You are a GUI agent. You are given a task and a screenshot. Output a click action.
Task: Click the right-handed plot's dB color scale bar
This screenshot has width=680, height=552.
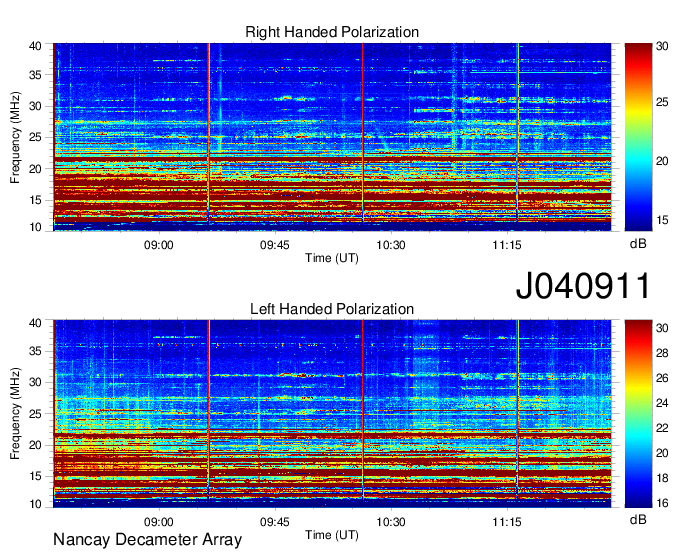point(638,137)
